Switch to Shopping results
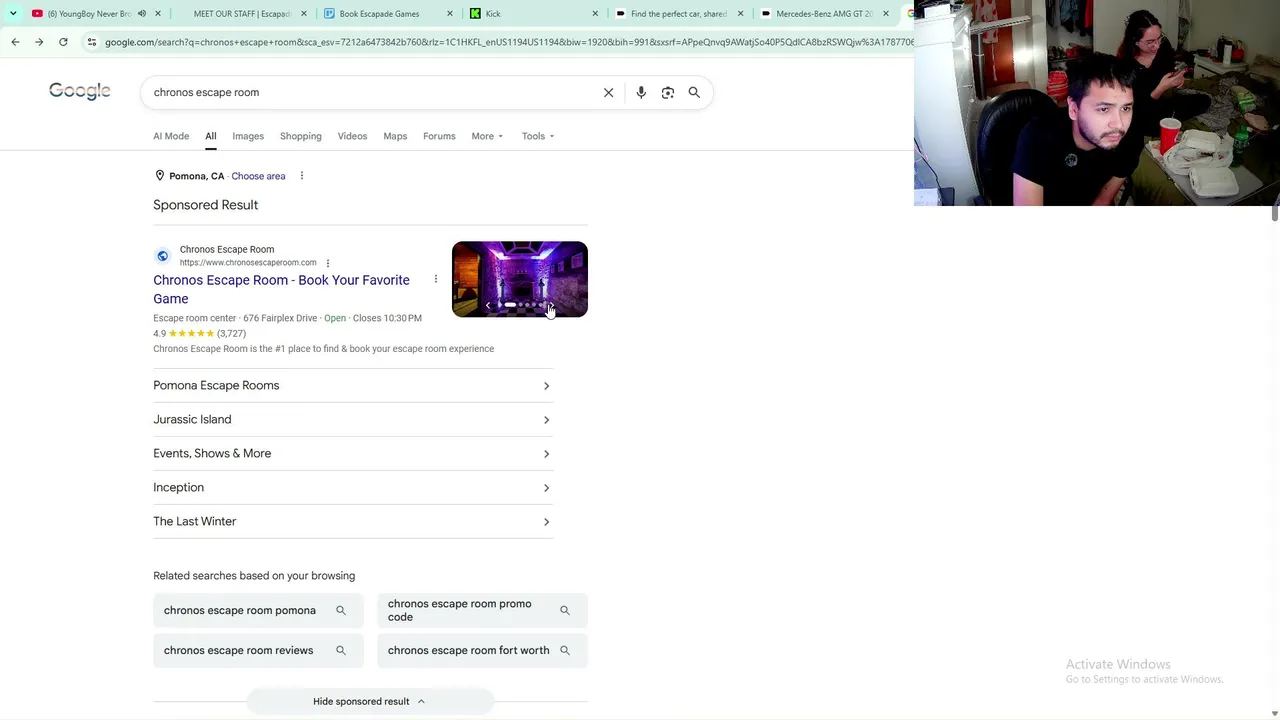The image size is (1280, 720). coord(301,136)
